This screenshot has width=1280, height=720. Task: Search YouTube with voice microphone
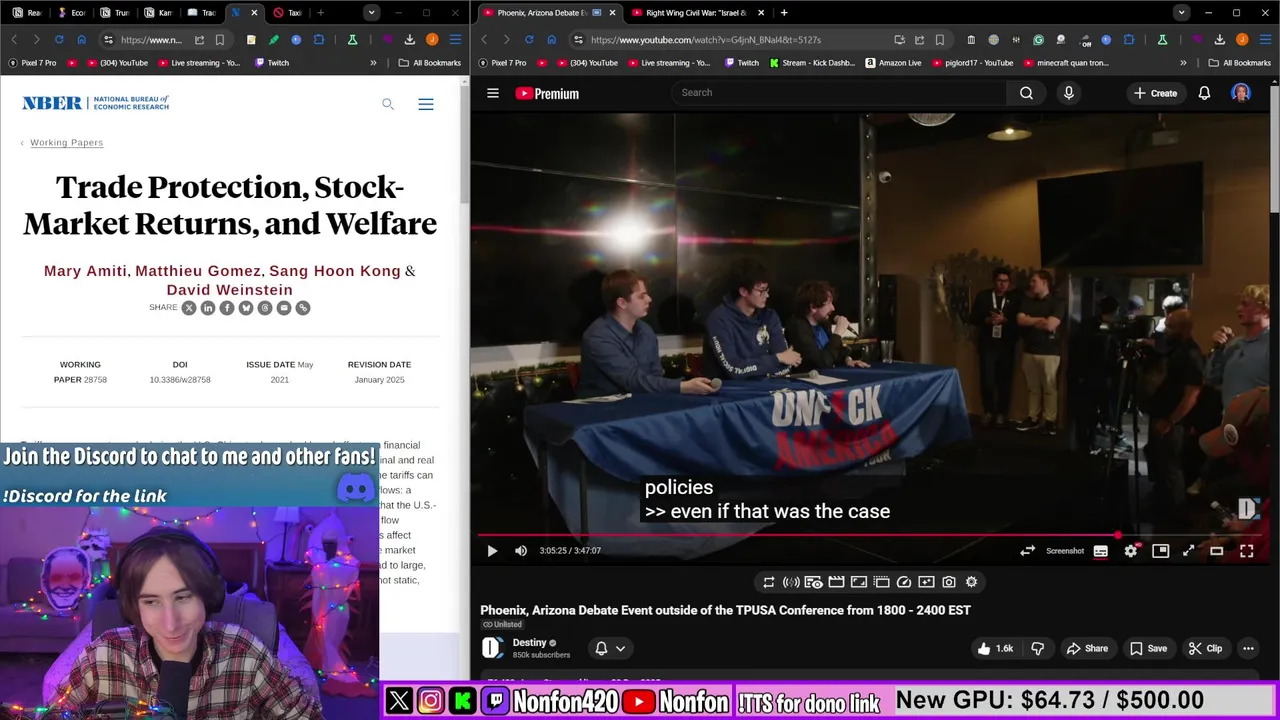(1069, 93)
